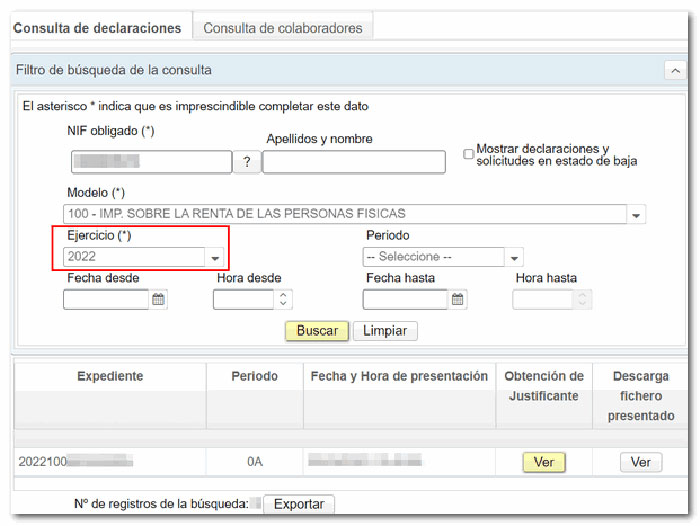
Task: Click the NIF obligado input field
Action: [x=151, y=162]
